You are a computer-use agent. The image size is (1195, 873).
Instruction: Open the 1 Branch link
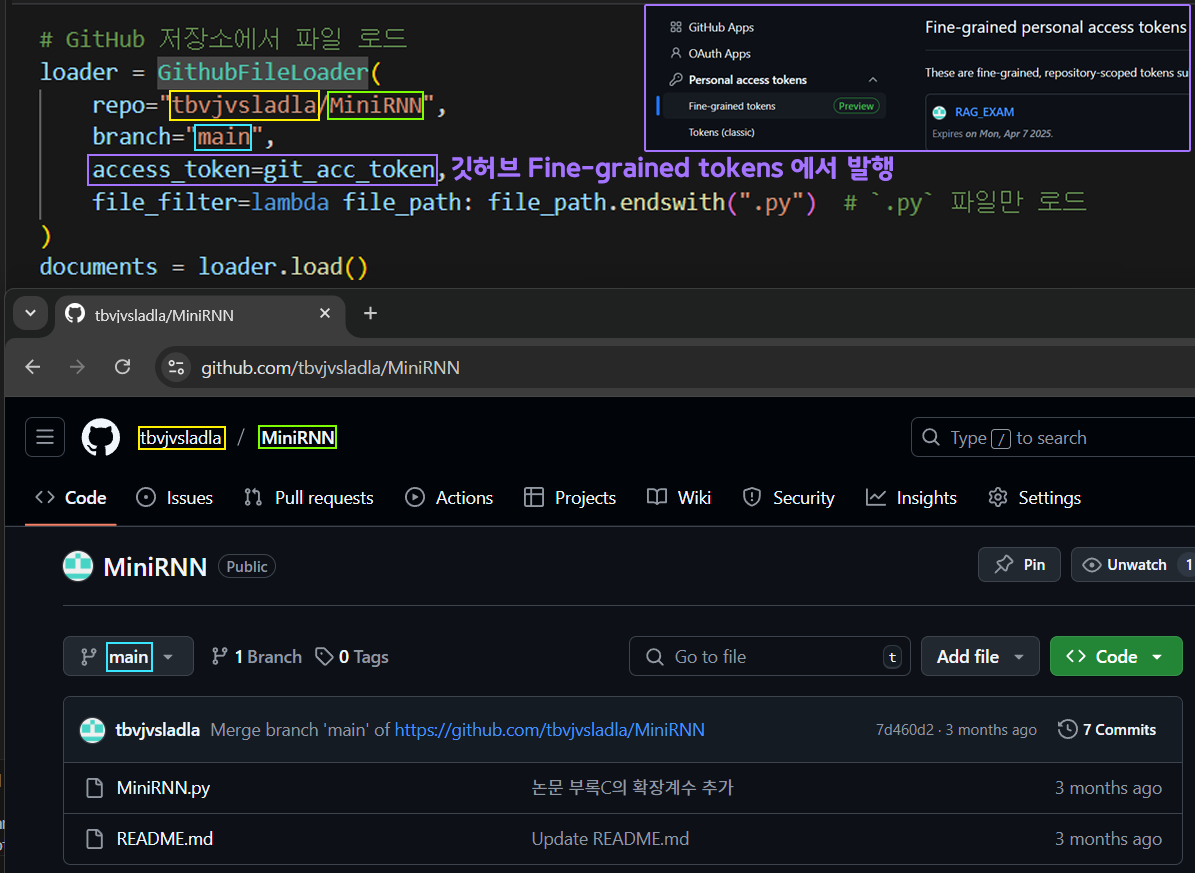coord(257,656)
